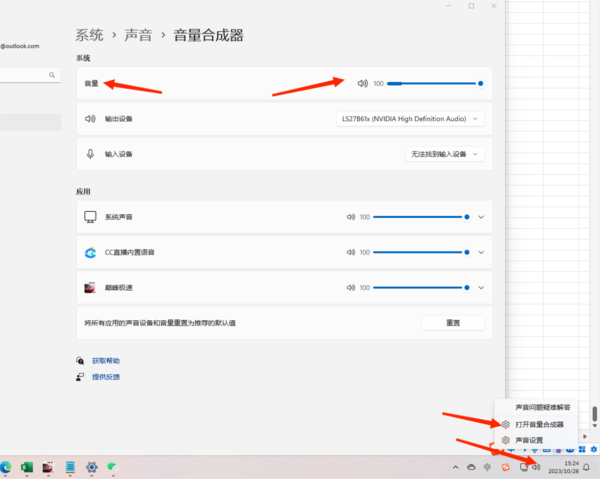Click the blue gear icon in floating toolbar

[x=593, y=449]
